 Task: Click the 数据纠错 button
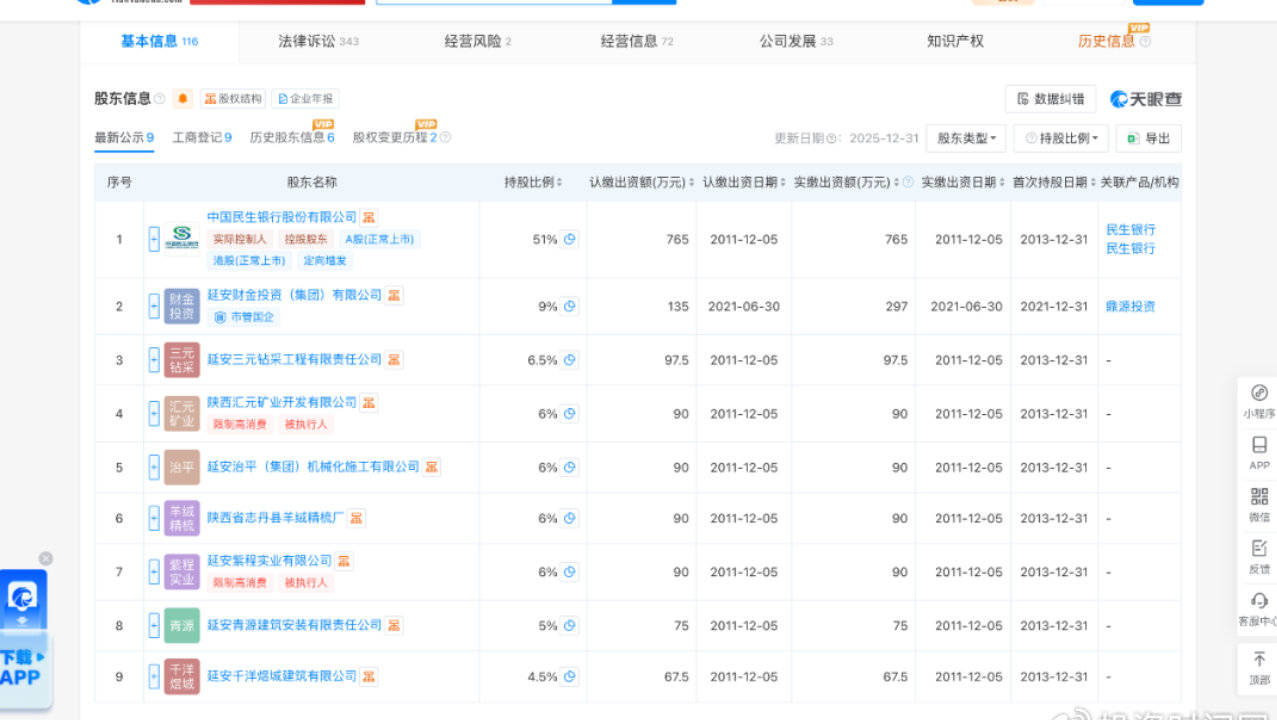[x=1050, y=99]
